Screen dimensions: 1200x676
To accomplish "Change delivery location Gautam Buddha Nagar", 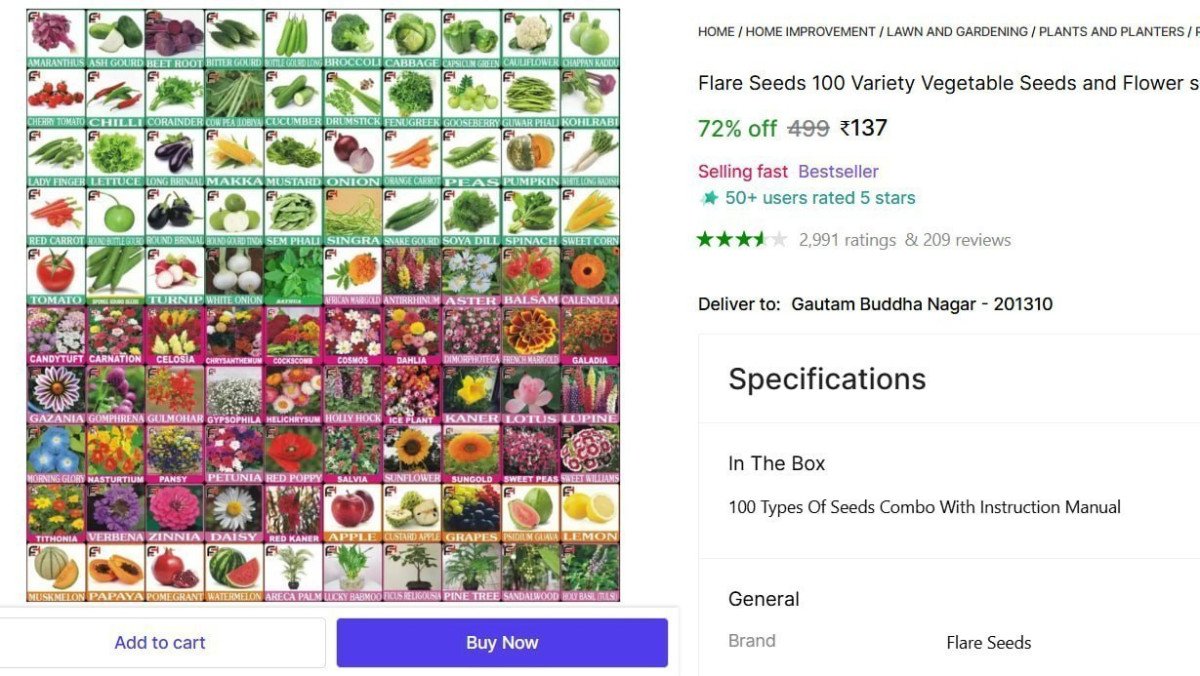I will coord(921,304).
